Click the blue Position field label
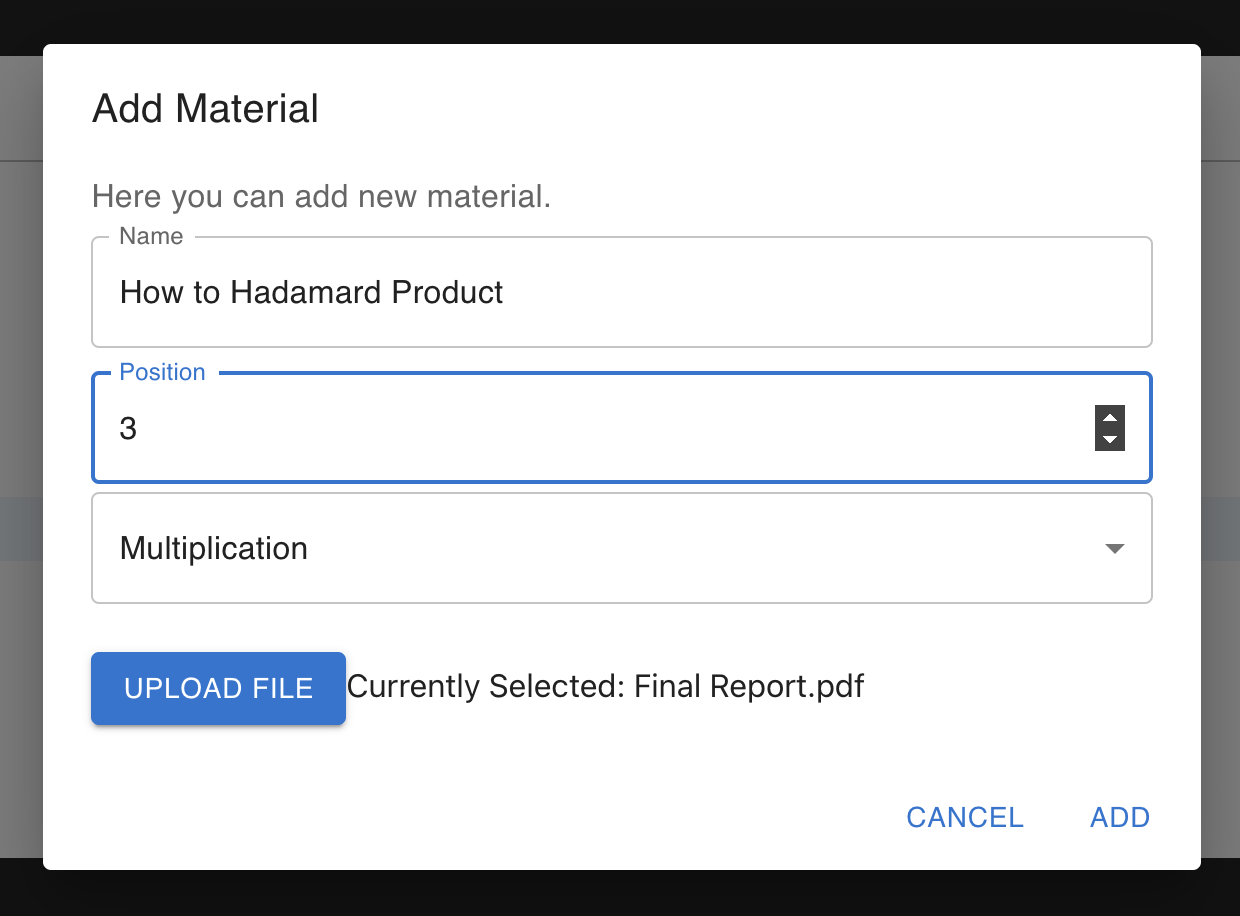Viewport: 1240px width, 916px height. (x=162, y=372)
